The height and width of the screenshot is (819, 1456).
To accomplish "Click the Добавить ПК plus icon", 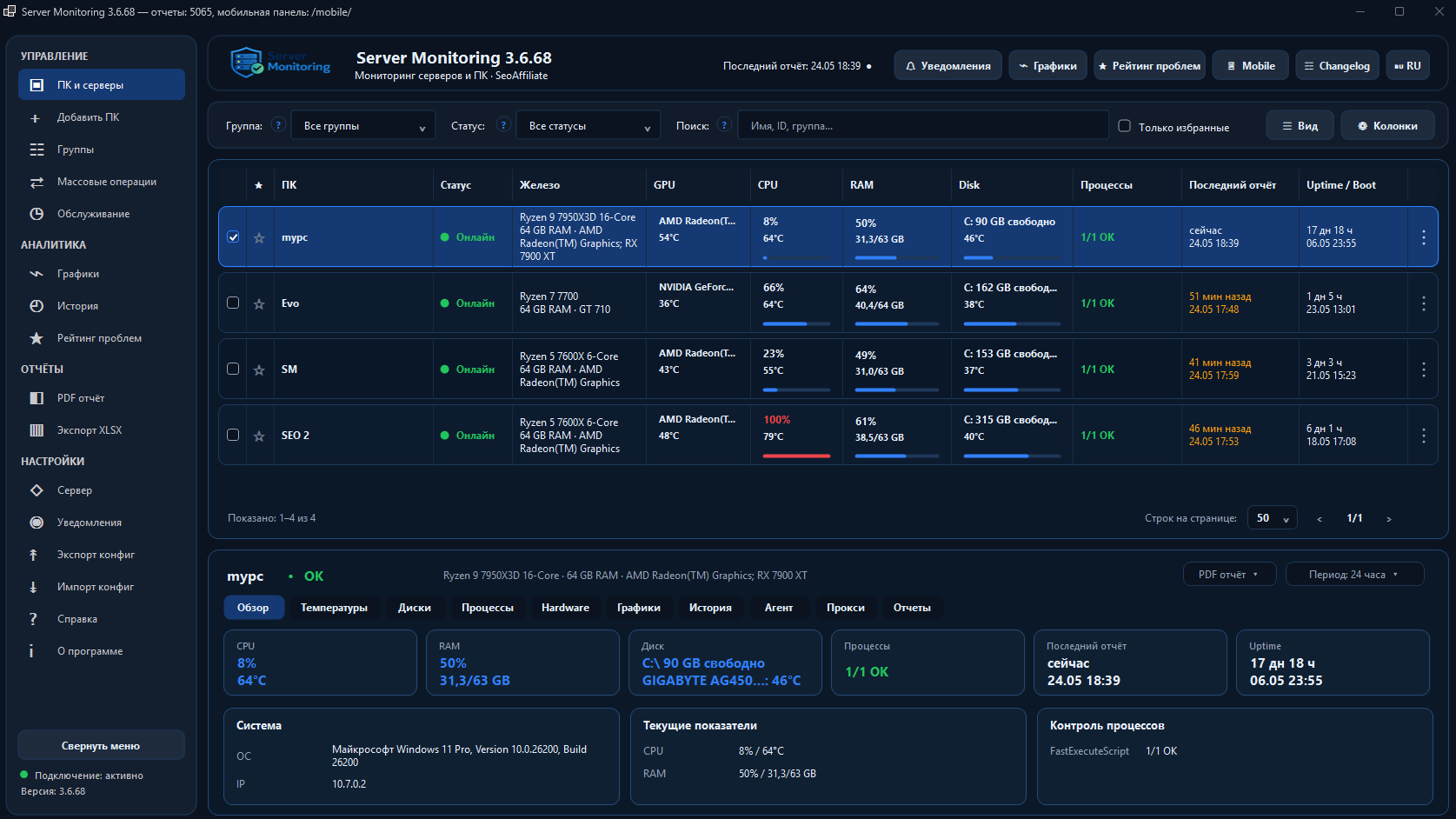I will tap(36, 117).
